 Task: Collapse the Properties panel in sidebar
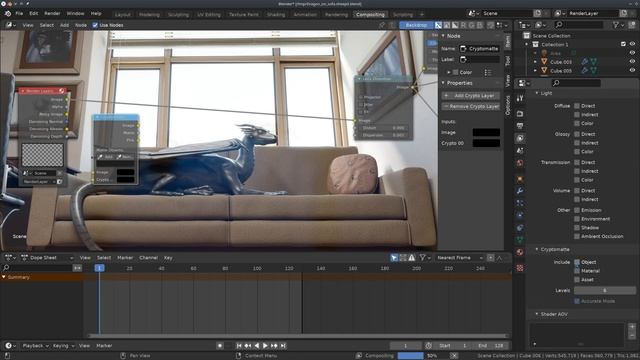(443, 83)
